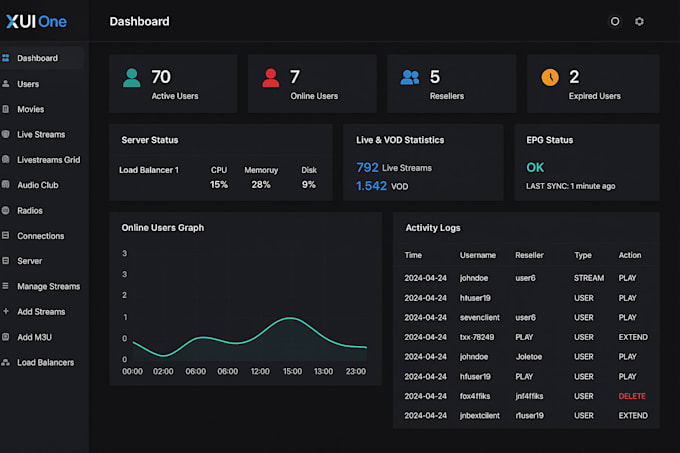Click the Time column header in Activity Logs
The width and height of the screenshot is (680, 453).
(x=413, y=255)
